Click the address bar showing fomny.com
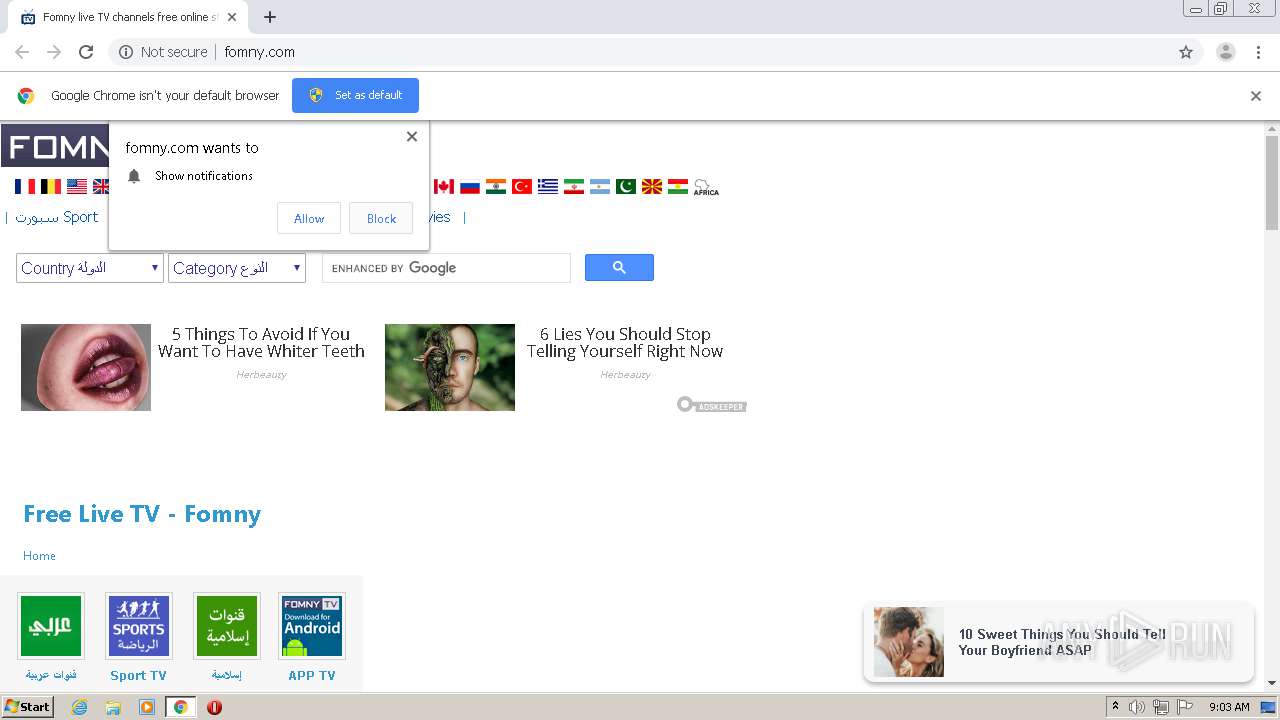 [640, 52]
